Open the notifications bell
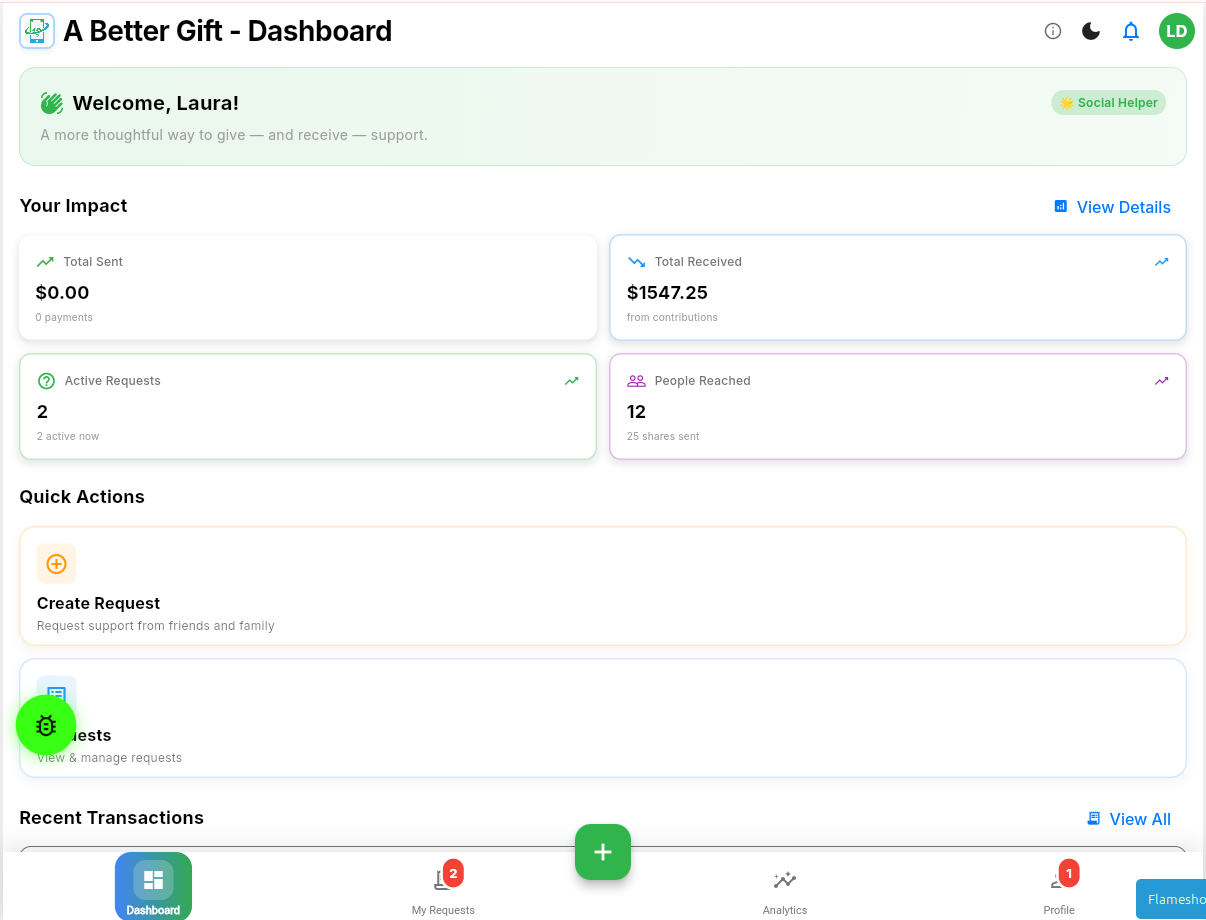1206x920 pixels. point(1131,31)
